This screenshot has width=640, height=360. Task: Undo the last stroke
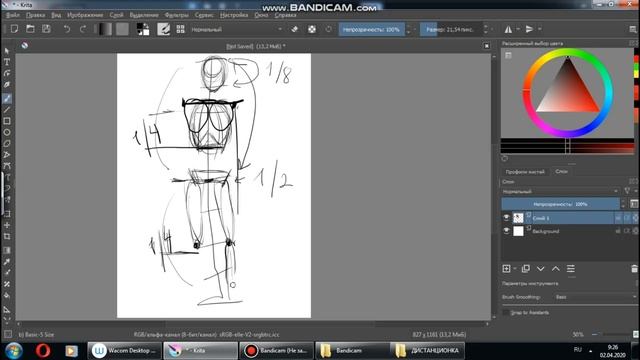pos(67,29)
